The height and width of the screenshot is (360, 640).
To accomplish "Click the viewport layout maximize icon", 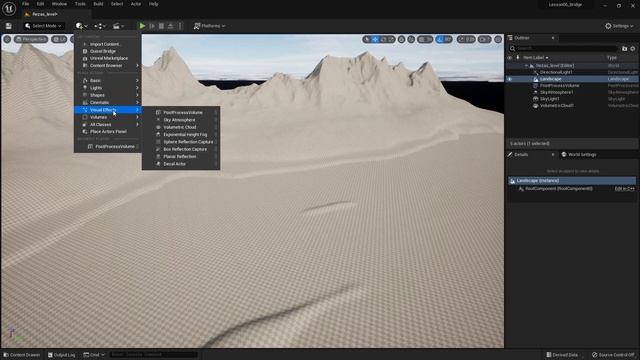I will coord(498,39).
